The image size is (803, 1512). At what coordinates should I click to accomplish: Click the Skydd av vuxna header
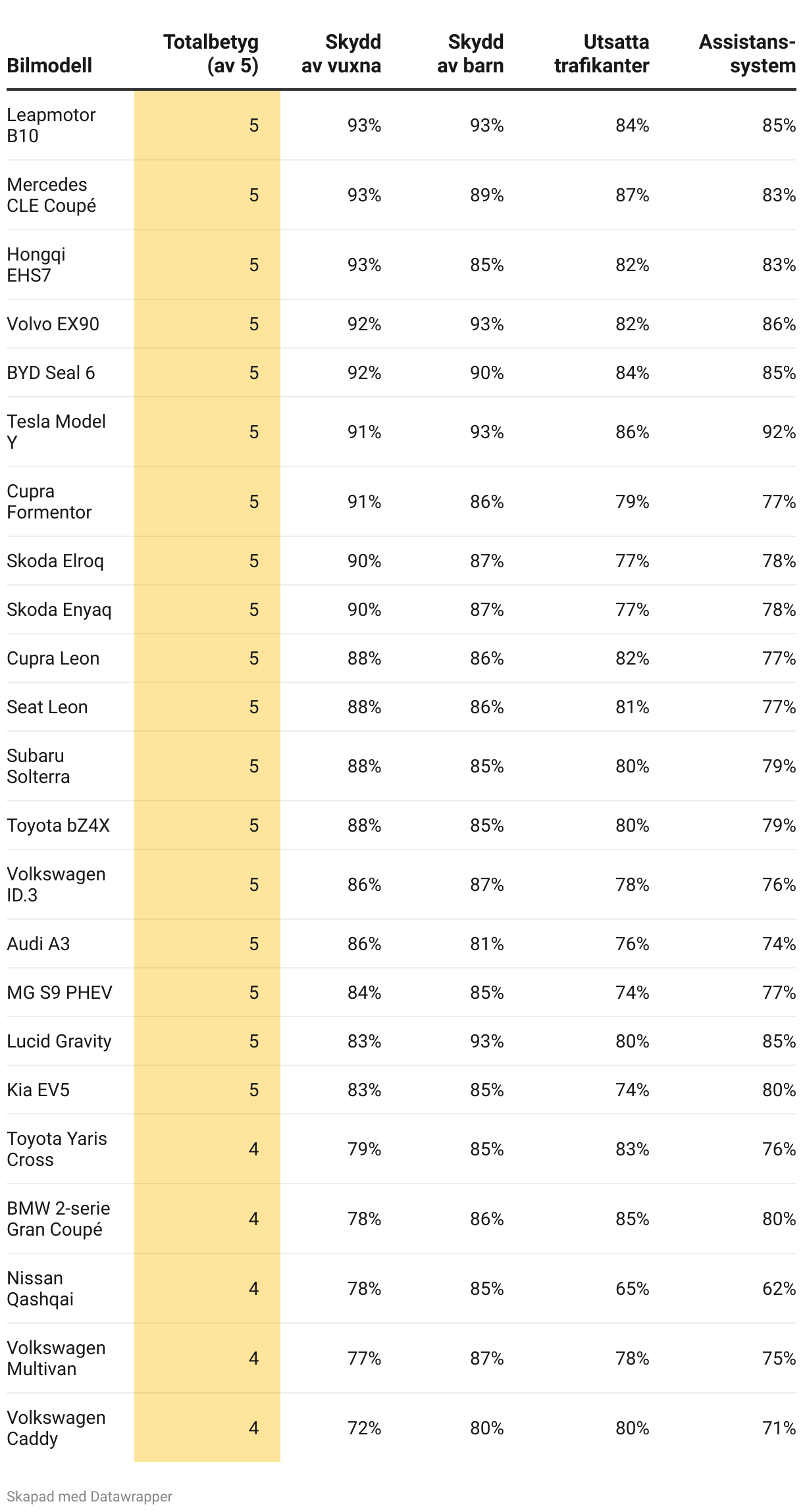341,54
